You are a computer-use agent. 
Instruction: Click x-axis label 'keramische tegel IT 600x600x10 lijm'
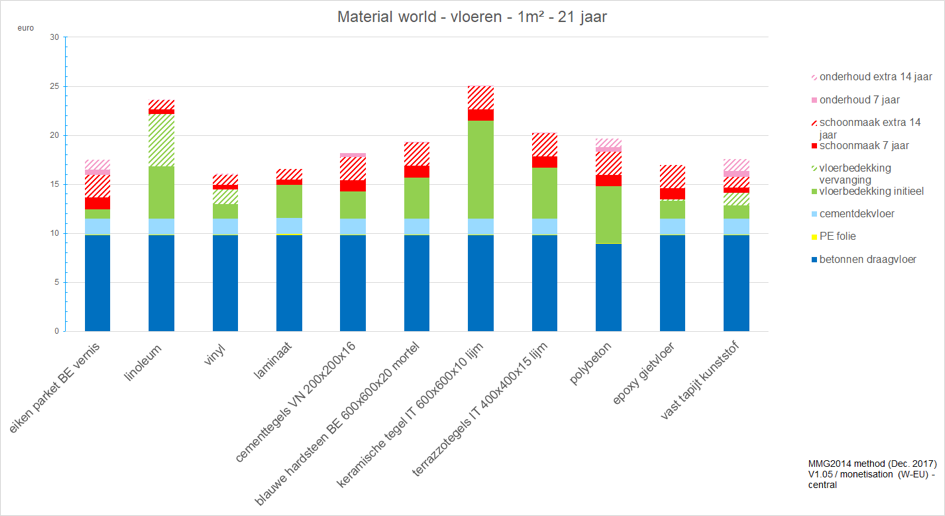(x=410, y=415)
